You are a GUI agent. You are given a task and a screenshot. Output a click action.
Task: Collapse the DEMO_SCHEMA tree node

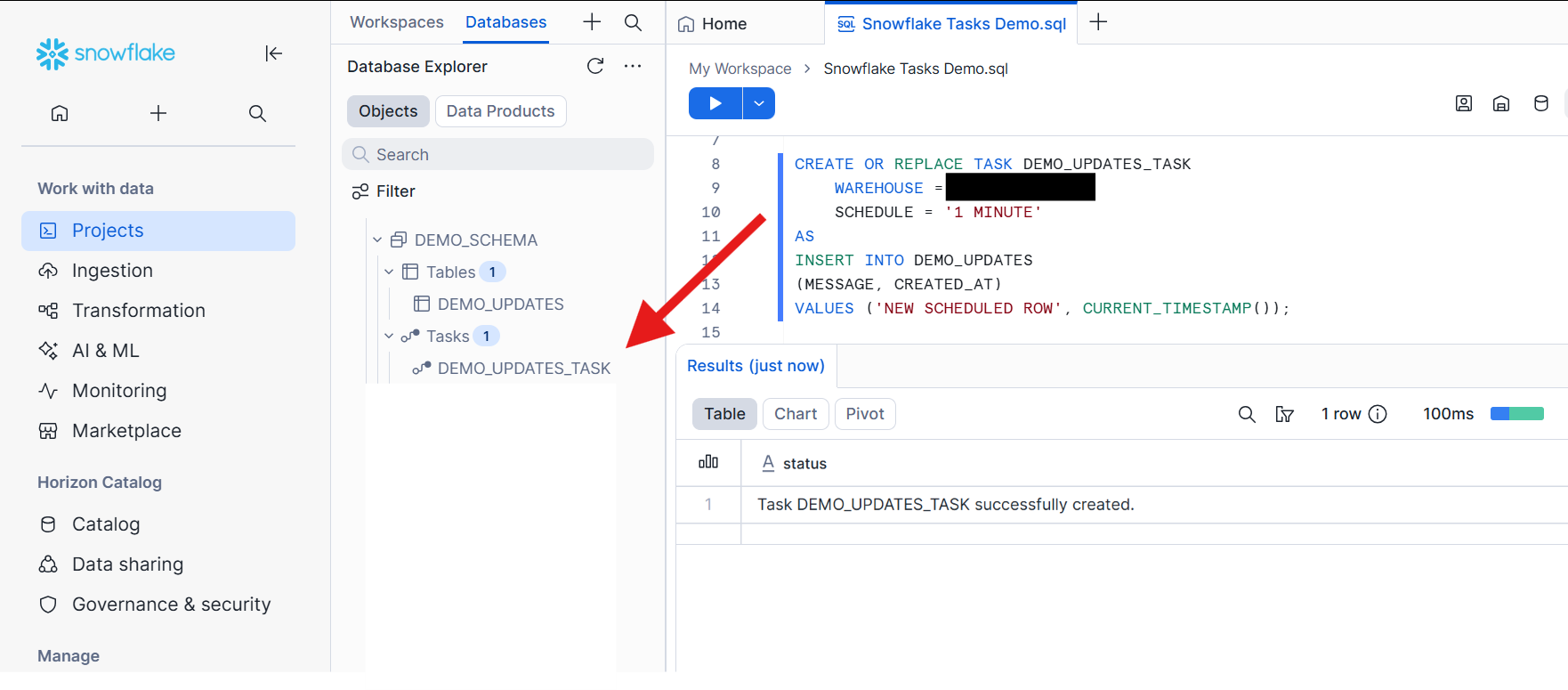pos(377,240)
